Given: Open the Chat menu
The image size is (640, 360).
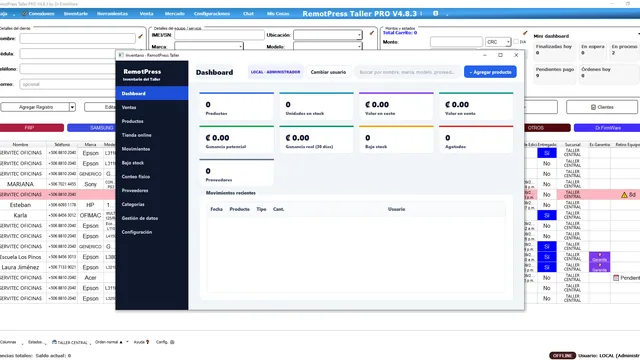Looking at the screenshot, I should tap(248, 13).
